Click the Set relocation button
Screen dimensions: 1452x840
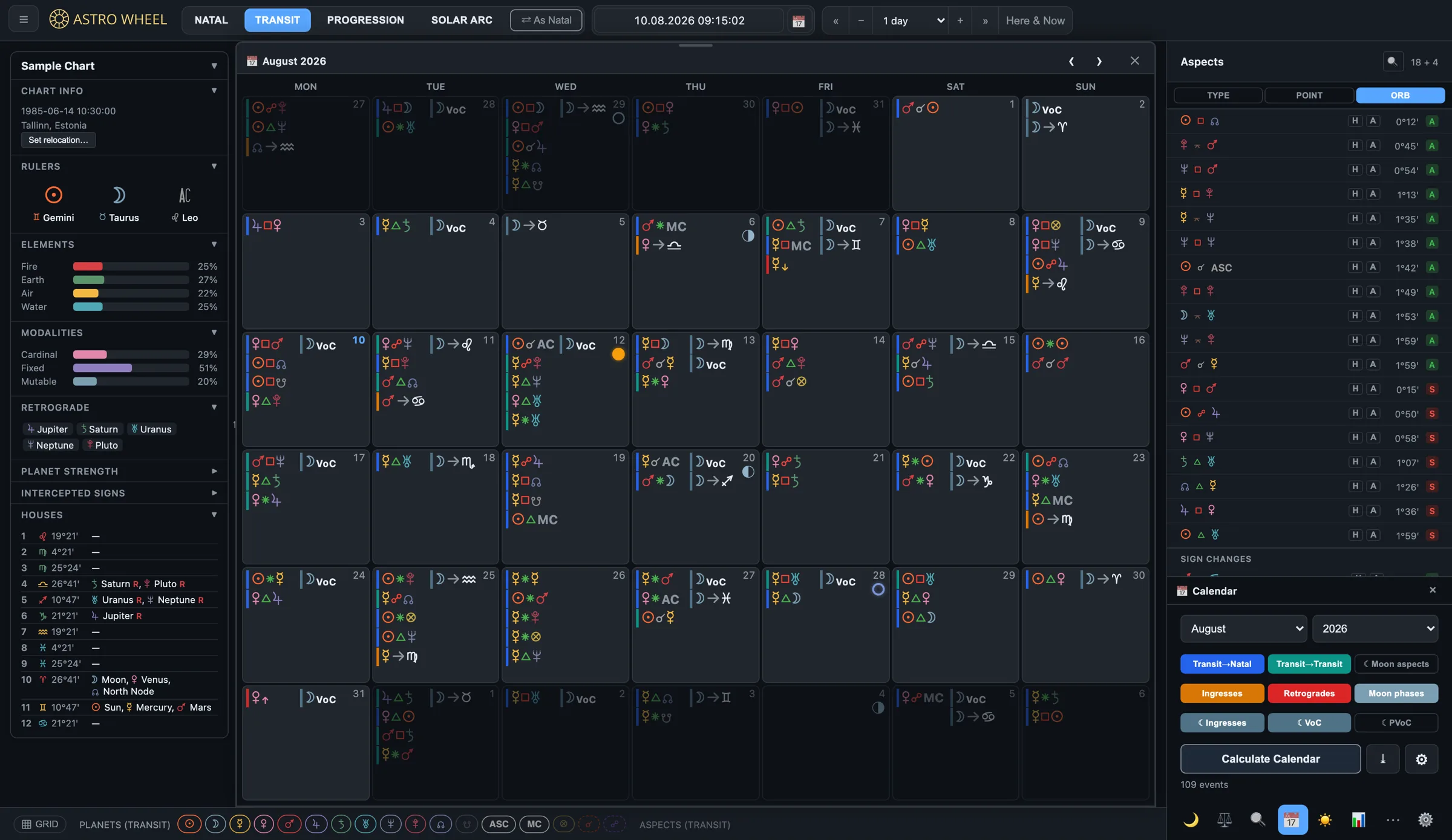(x=58, y=140)
